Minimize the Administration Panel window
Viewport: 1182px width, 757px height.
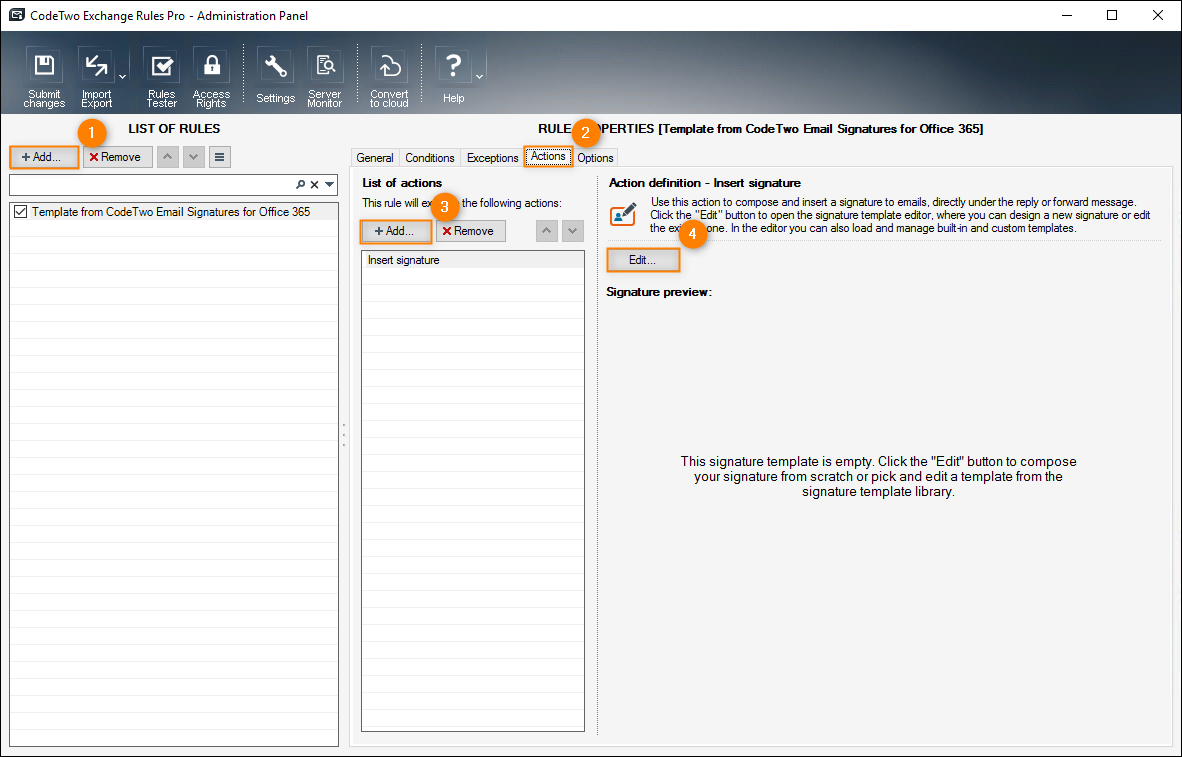click(x=1066, y=15)
